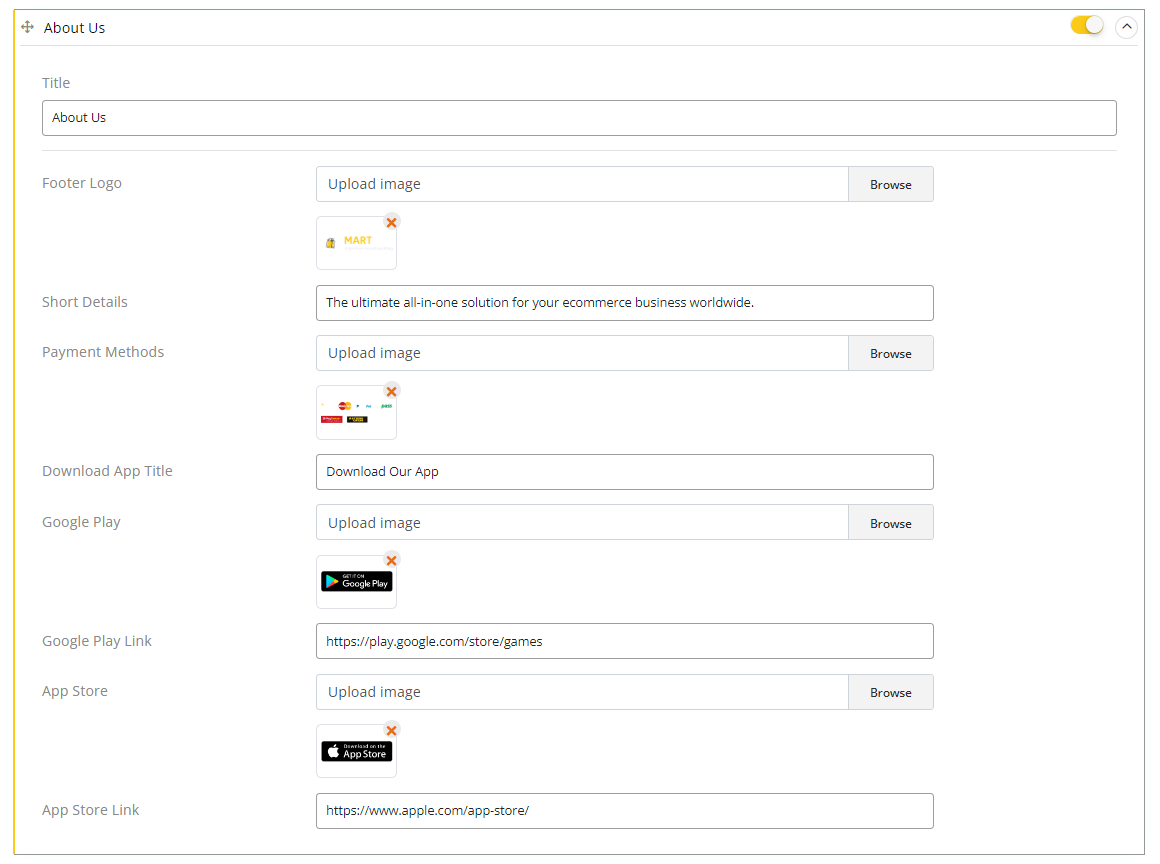1160x864 pixels.
Task: Click the Google Play badge thumbnail
Action: [x=355, y=583]
